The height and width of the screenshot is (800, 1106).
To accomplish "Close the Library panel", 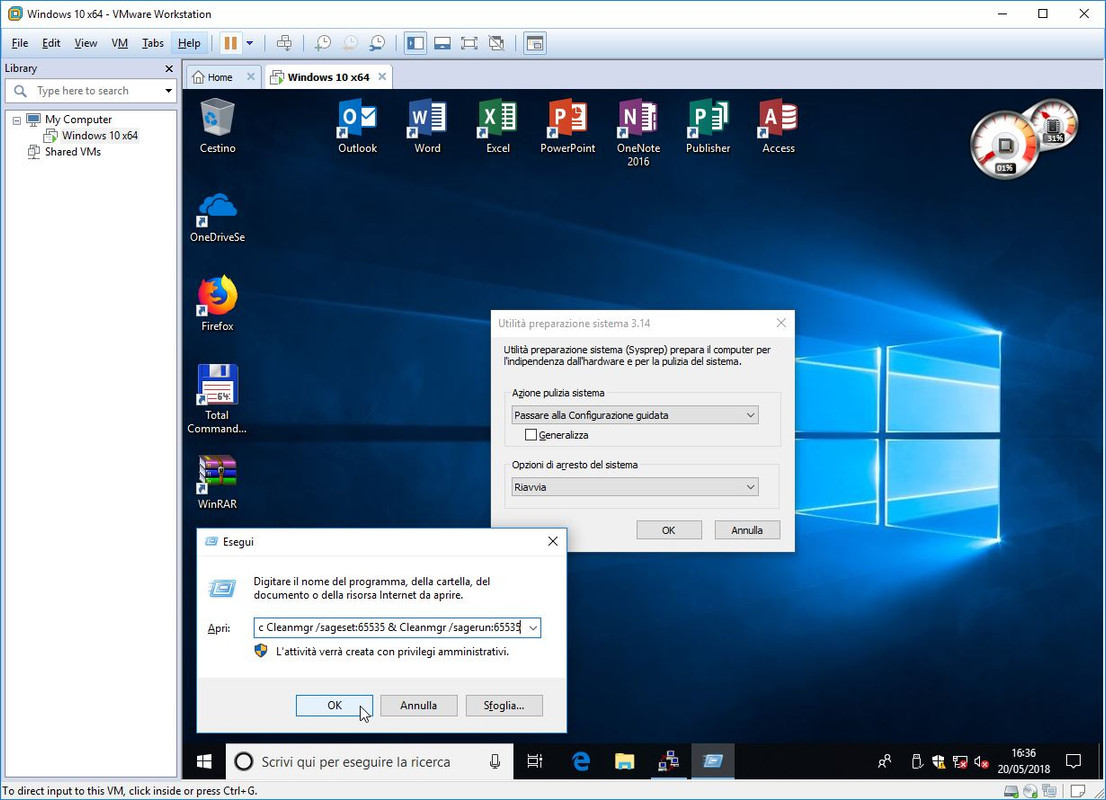I will [169, 68].
